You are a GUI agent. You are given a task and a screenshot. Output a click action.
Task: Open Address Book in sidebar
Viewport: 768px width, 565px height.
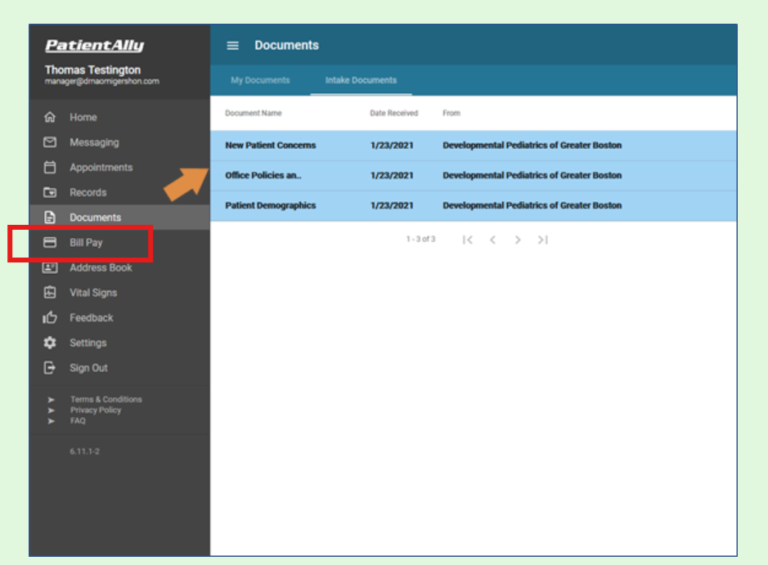[120, 267]
